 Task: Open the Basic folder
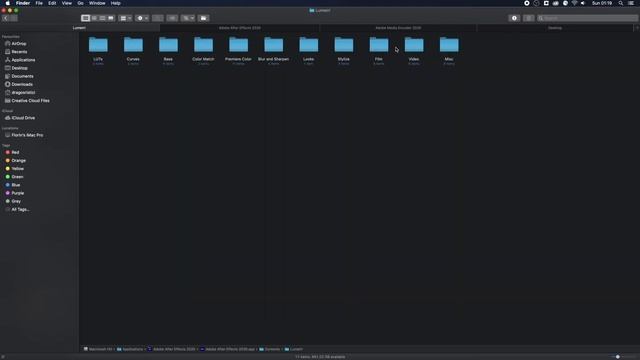coord(168,45)
